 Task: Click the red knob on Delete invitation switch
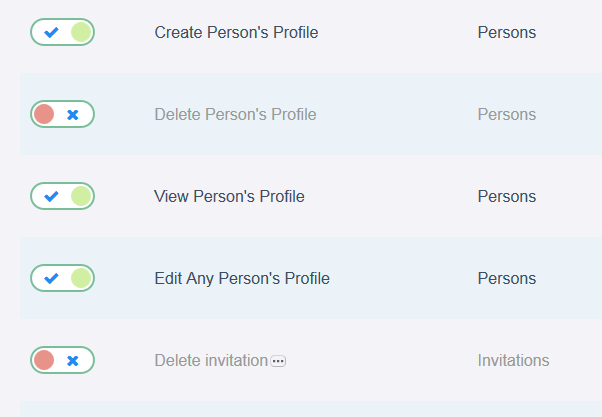[x=44, y=360]
